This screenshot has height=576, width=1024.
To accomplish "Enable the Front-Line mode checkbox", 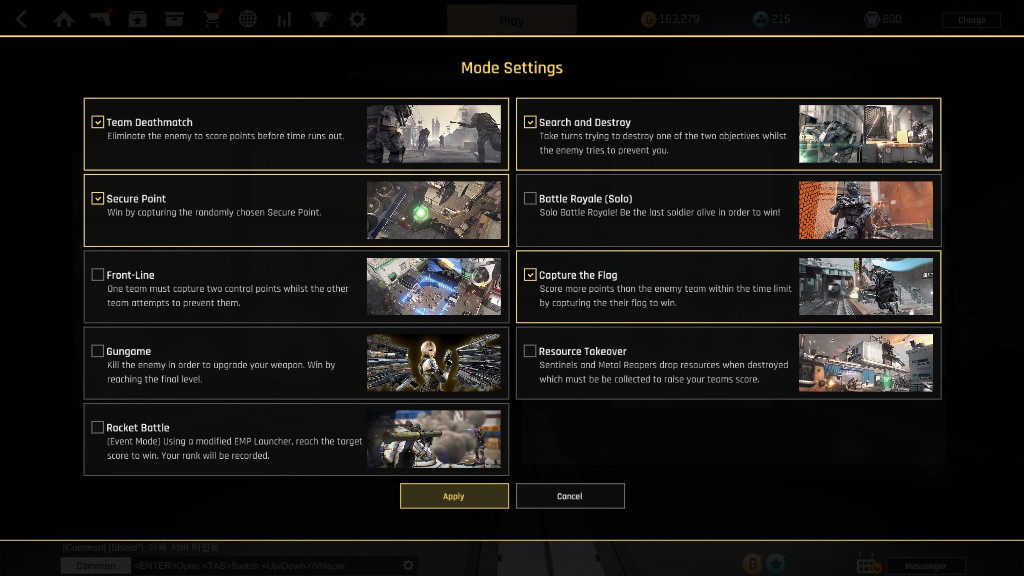I will click(97, 274).
